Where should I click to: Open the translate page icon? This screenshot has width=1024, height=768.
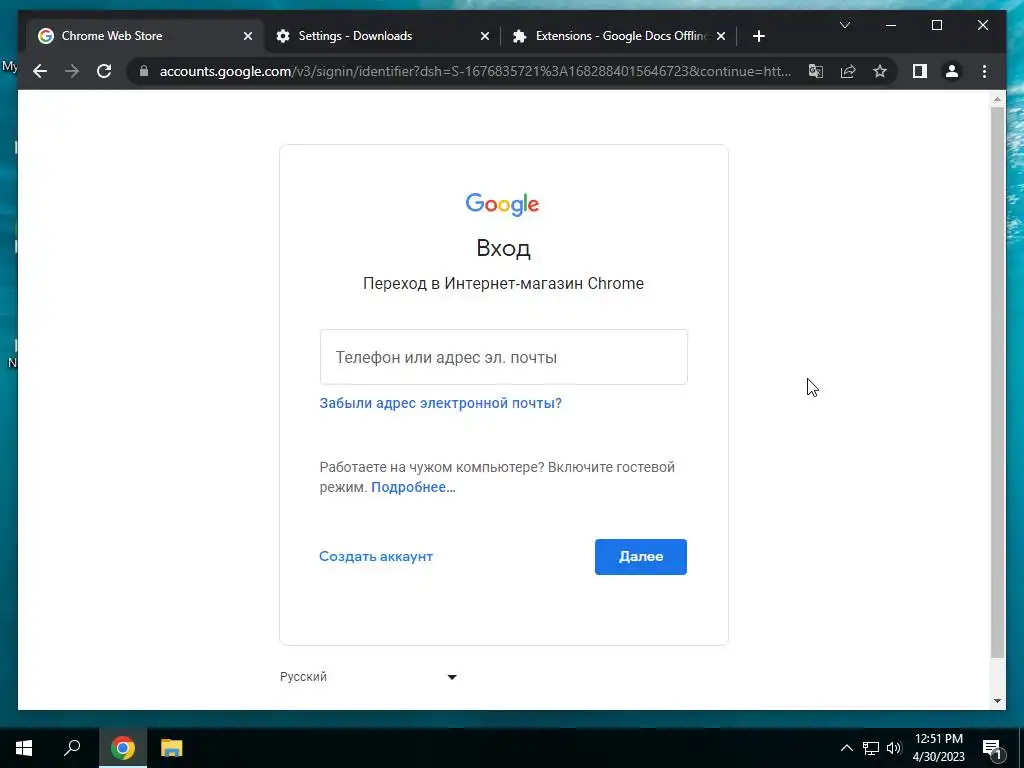[x=816, y=71]
